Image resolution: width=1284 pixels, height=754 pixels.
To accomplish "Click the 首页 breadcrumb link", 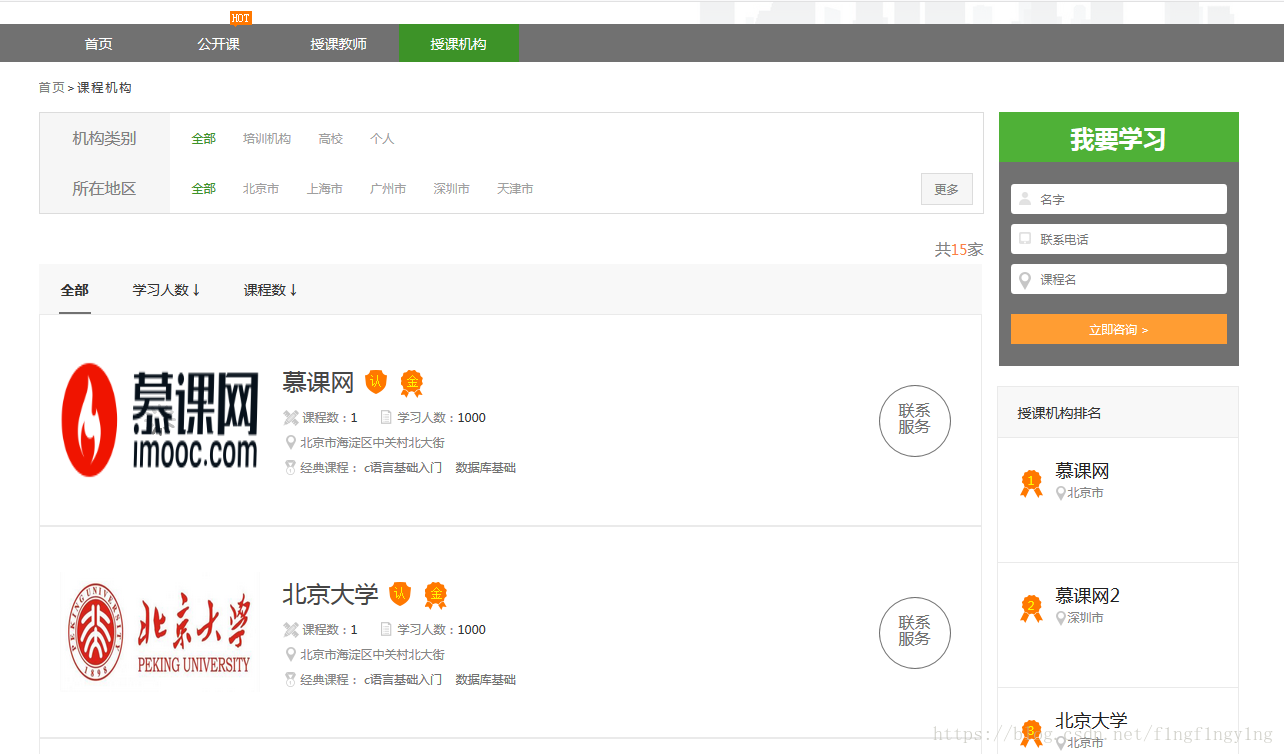I will (x=51, y=88).
